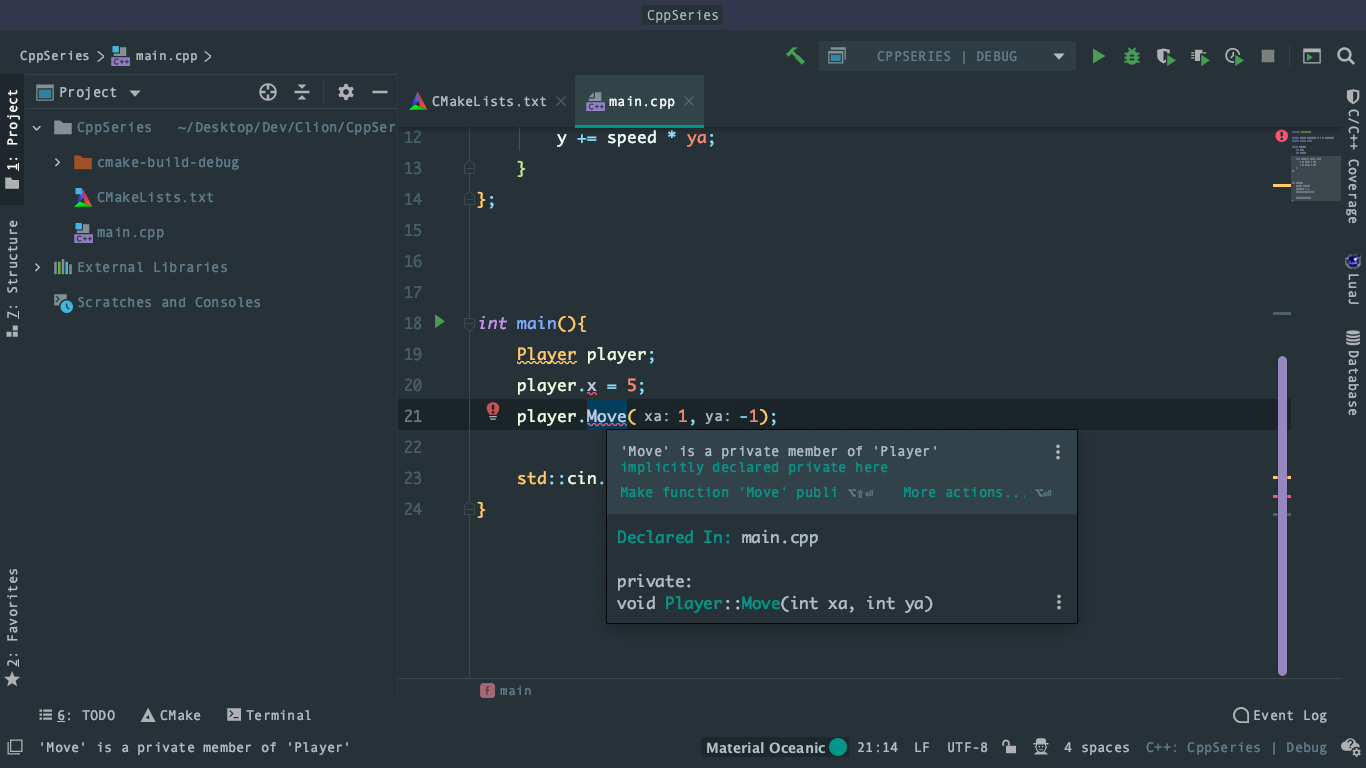Open the LuaJ side panel
The width and height of the screenshot is (1366, 768).
coord(1352,279)
